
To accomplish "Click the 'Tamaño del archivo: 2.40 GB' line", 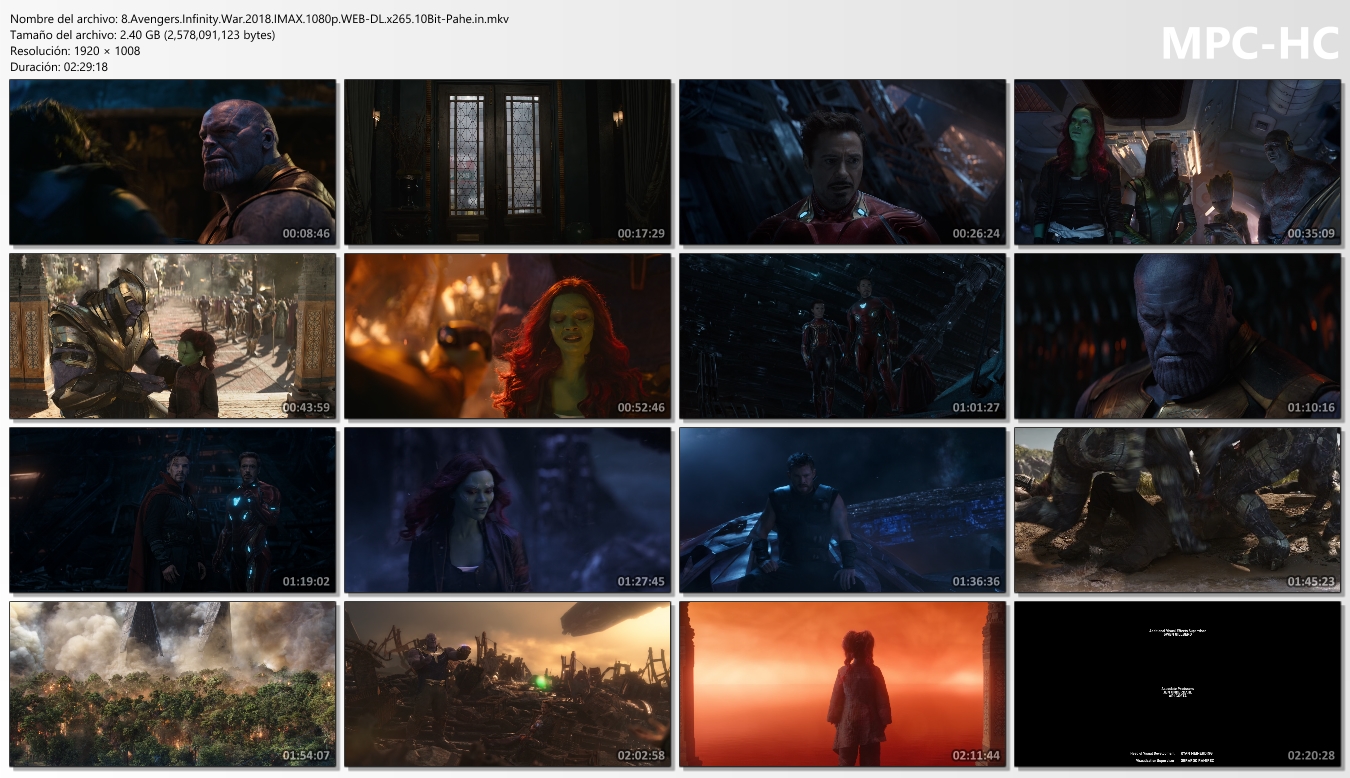I will [x=142, y=35].
